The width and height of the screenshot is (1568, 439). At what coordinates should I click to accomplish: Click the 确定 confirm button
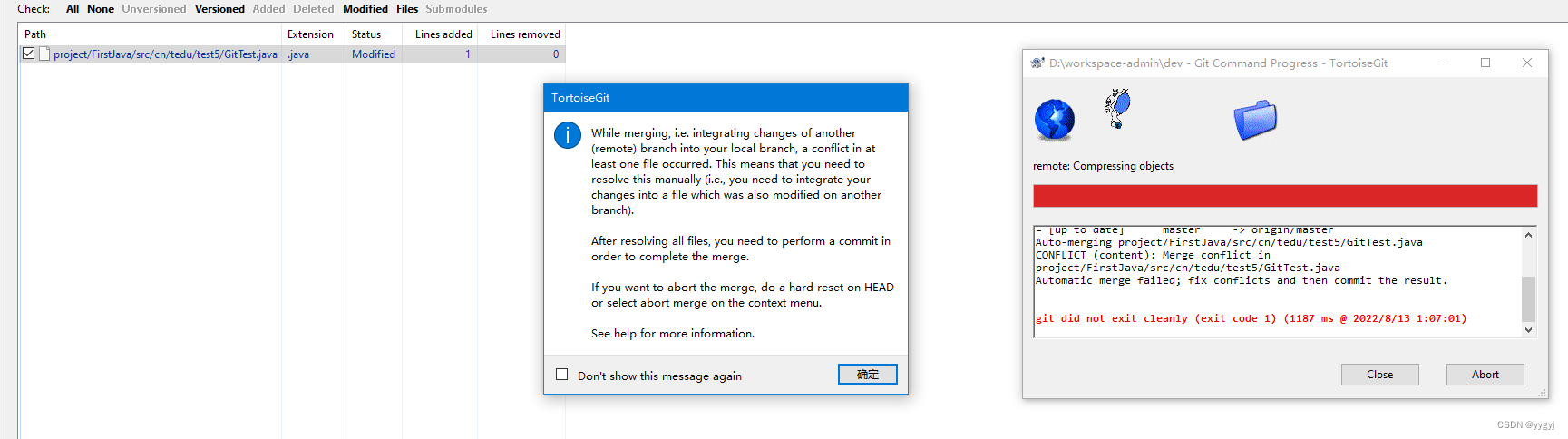868,375
